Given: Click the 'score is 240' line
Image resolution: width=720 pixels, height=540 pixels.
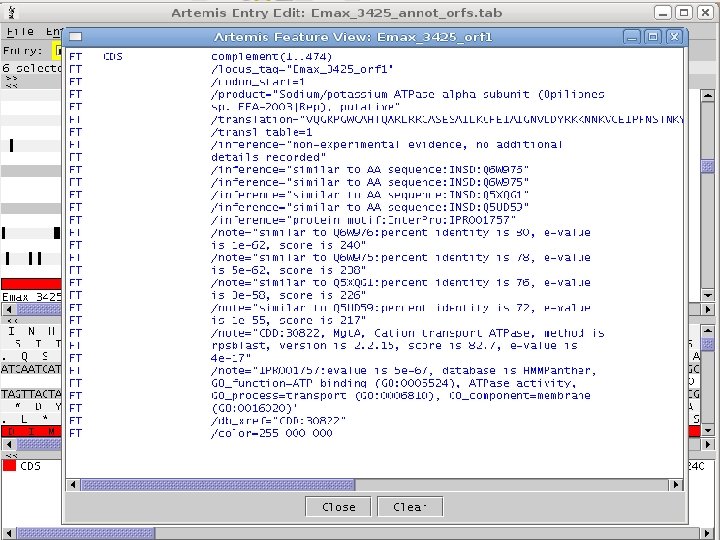Looking at the screenshot, I should pyautogui.click(x=288, y=245).
